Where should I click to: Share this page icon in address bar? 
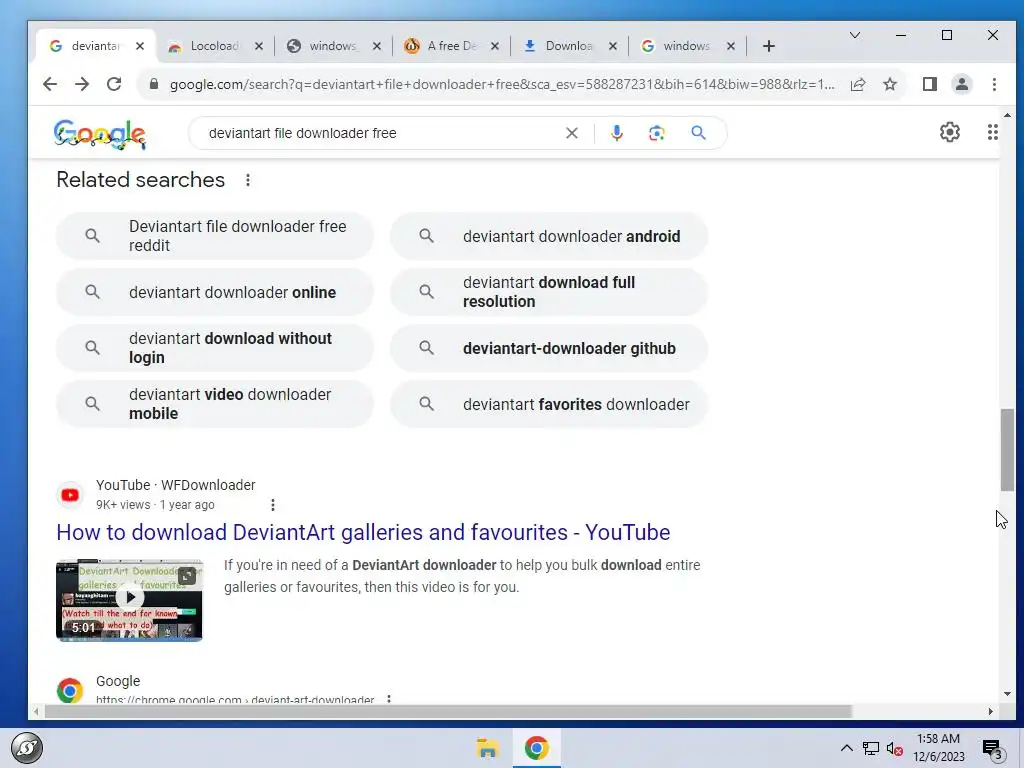(x=857, y=84)
